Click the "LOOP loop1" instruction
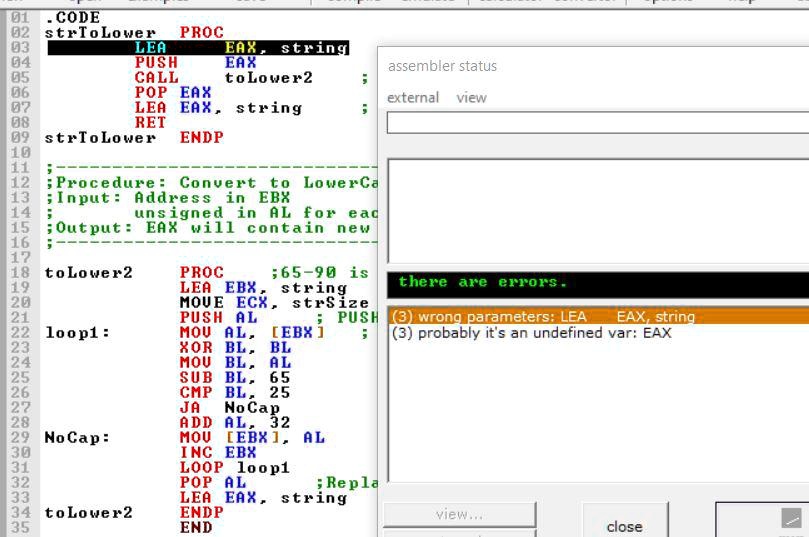This screenshot has width=809, height=537. 235,468
